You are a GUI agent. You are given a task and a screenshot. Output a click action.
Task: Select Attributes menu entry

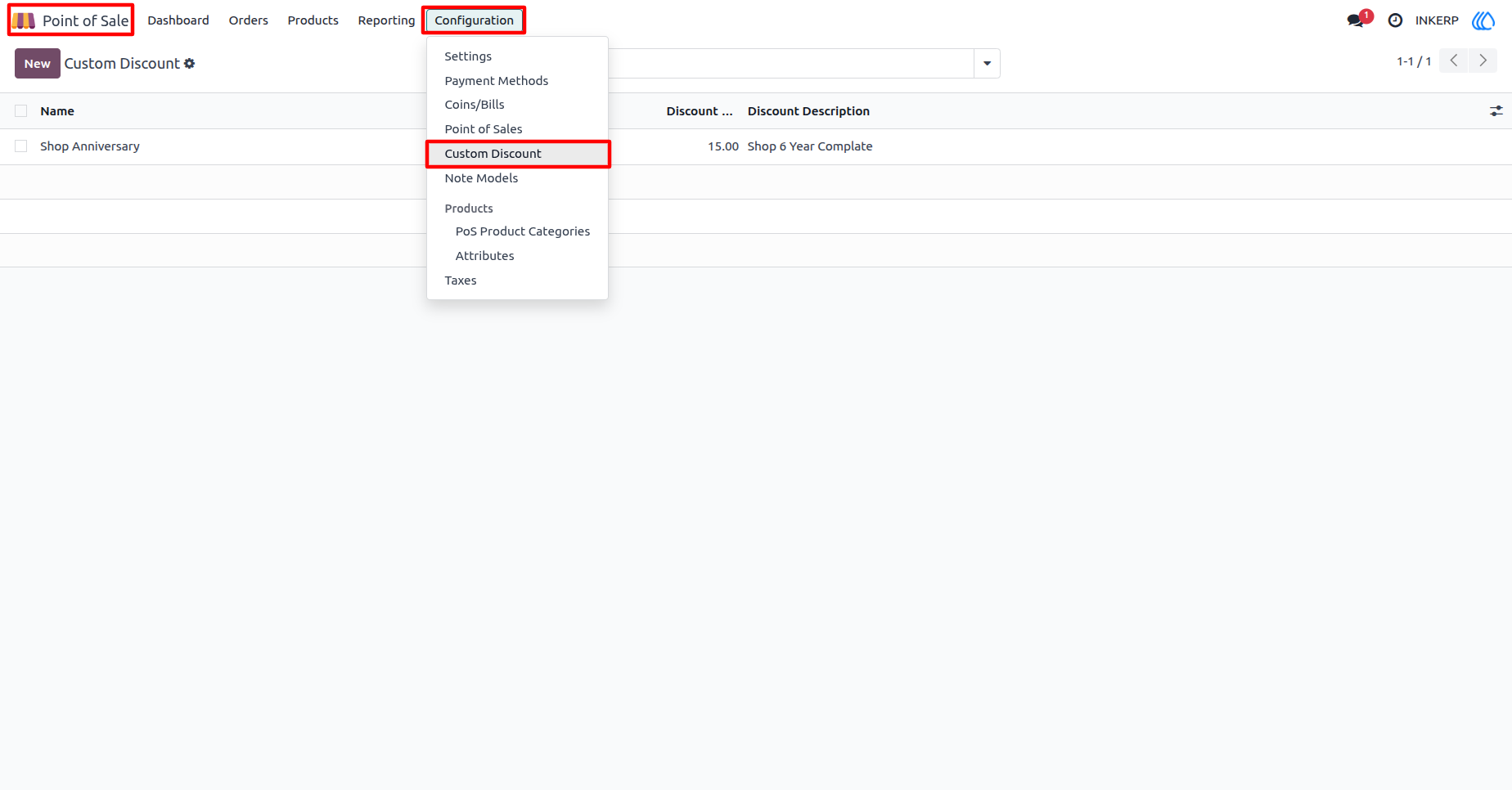[517, 256]
